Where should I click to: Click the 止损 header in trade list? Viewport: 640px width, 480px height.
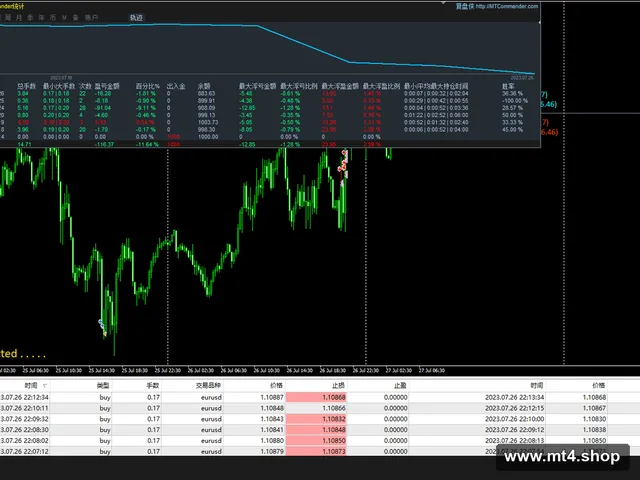tap(338, 385)
